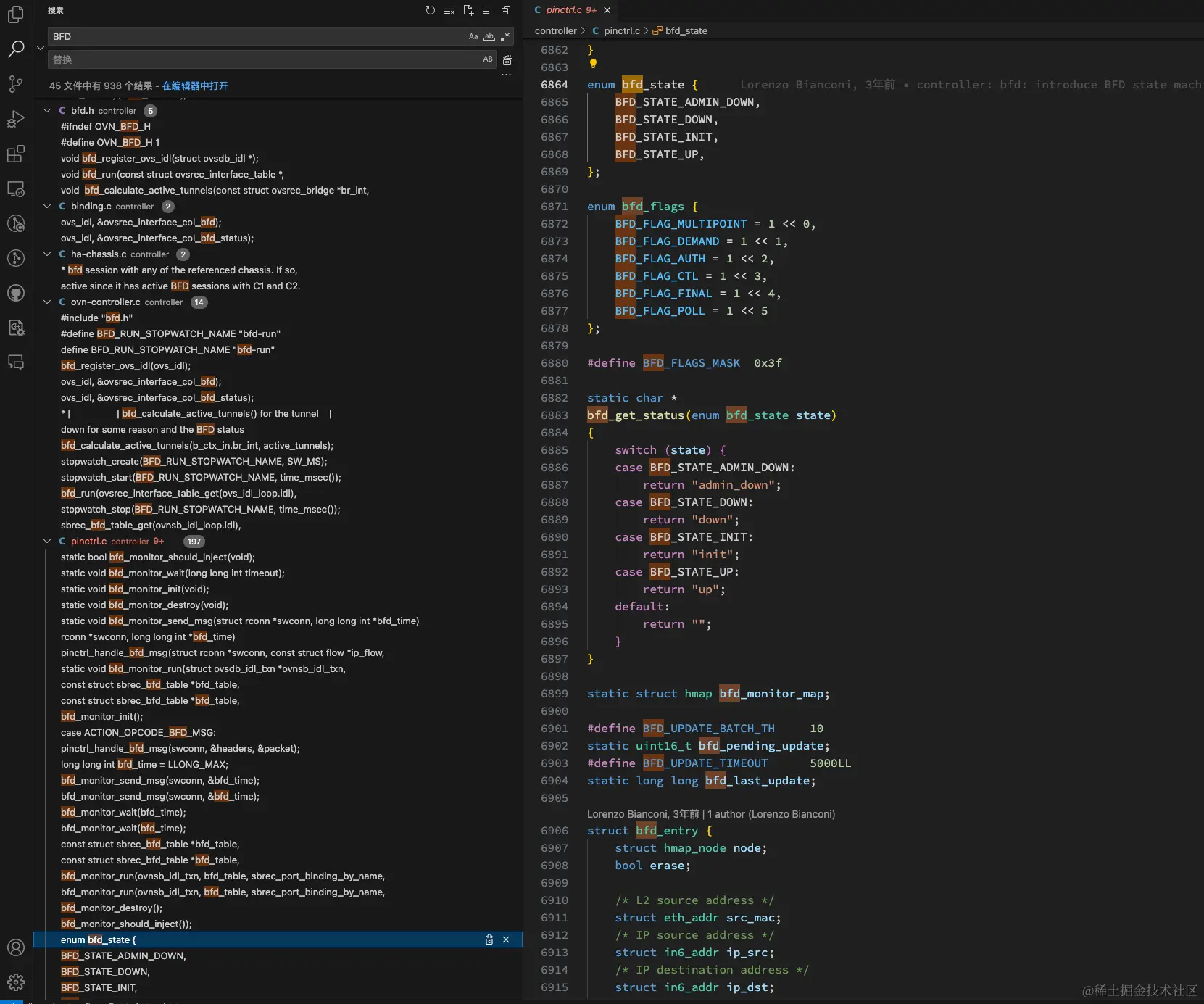Viewport: 1204px width, 1004px height.
Task: Click 'bfd_get_status' function name in editor
Action: pos(636,415)
